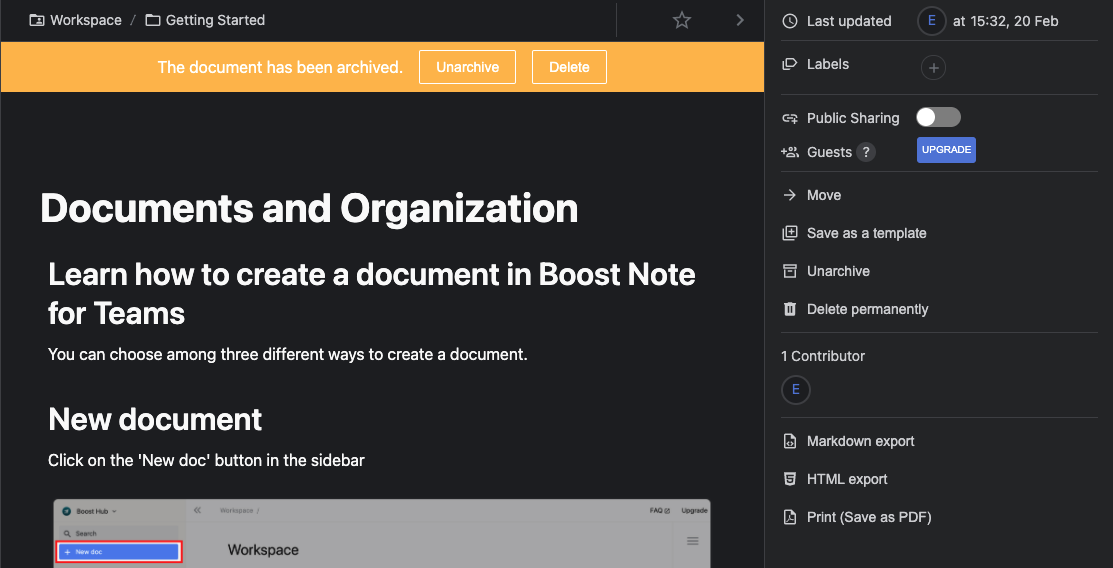Click the 1 Contributor label

pos(823,356)
